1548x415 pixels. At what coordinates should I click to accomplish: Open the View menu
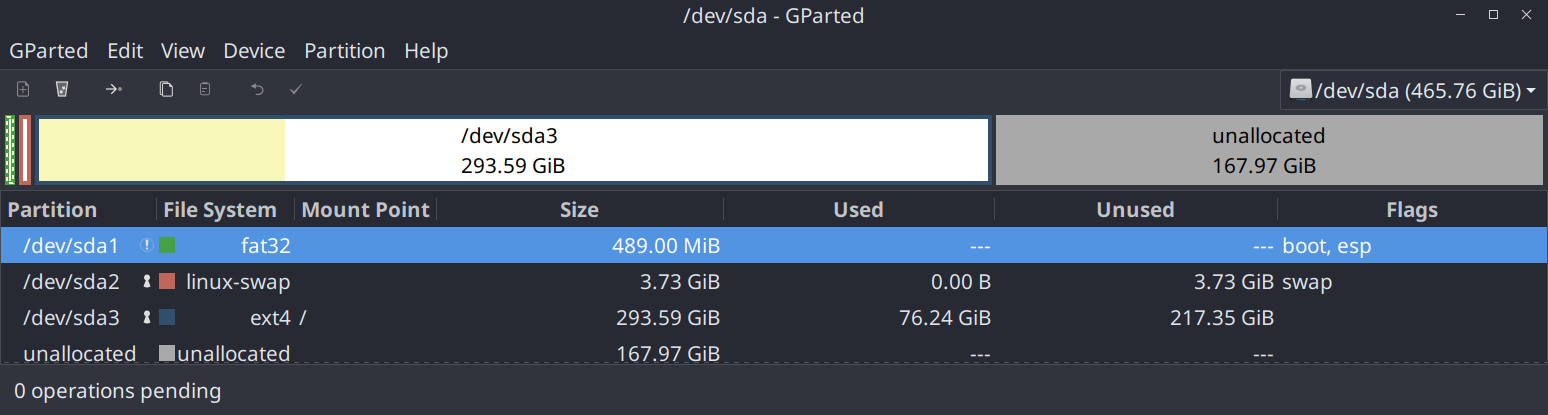click(x=182, y=51)
